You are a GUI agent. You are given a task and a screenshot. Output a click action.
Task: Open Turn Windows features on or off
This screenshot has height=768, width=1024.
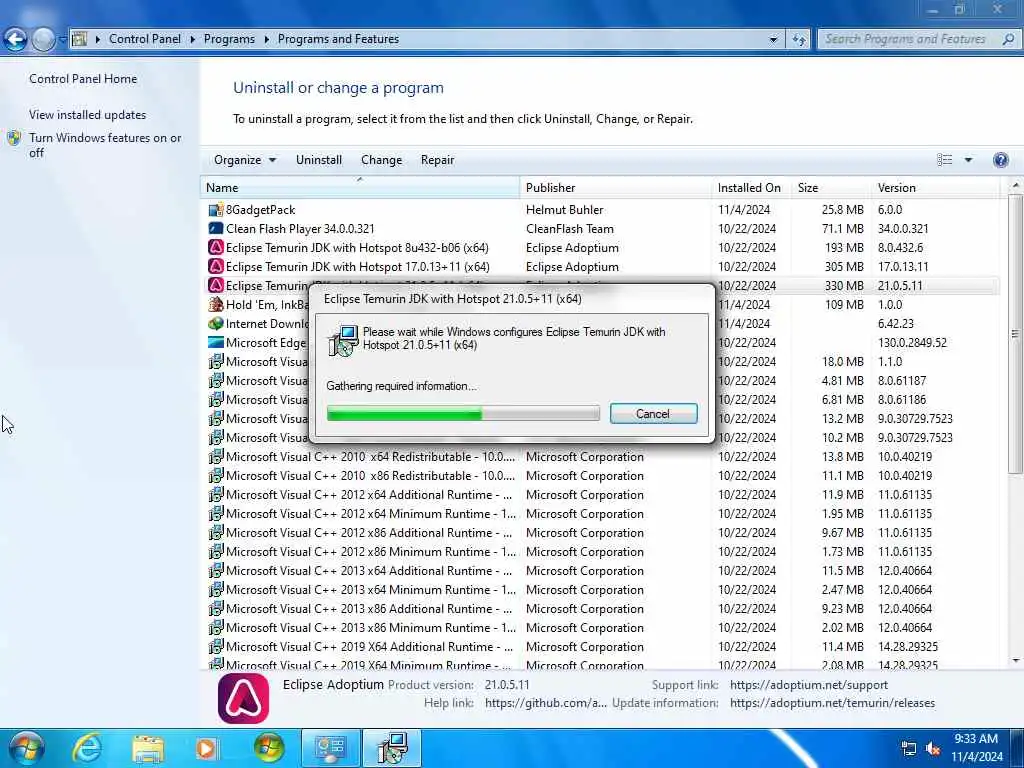tap(105, 145)
